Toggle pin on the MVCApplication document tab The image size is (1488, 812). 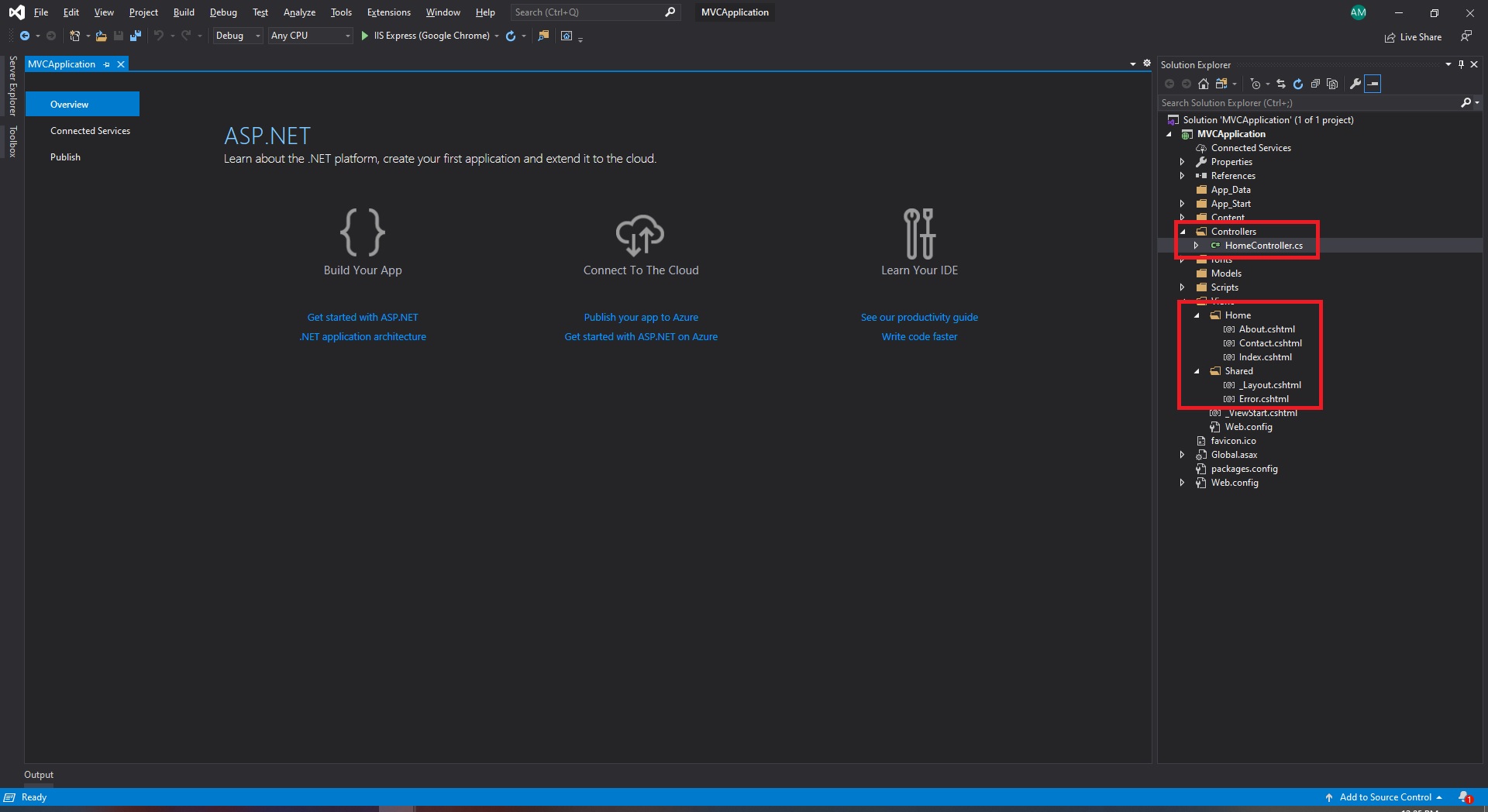pos(107,64)
